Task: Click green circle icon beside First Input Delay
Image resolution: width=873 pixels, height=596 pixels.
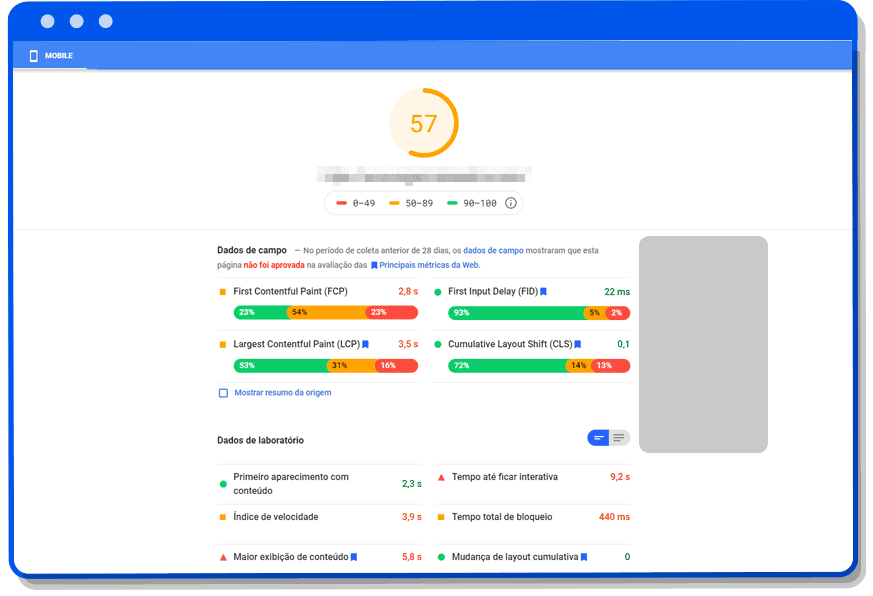Action: click(438, 292)
